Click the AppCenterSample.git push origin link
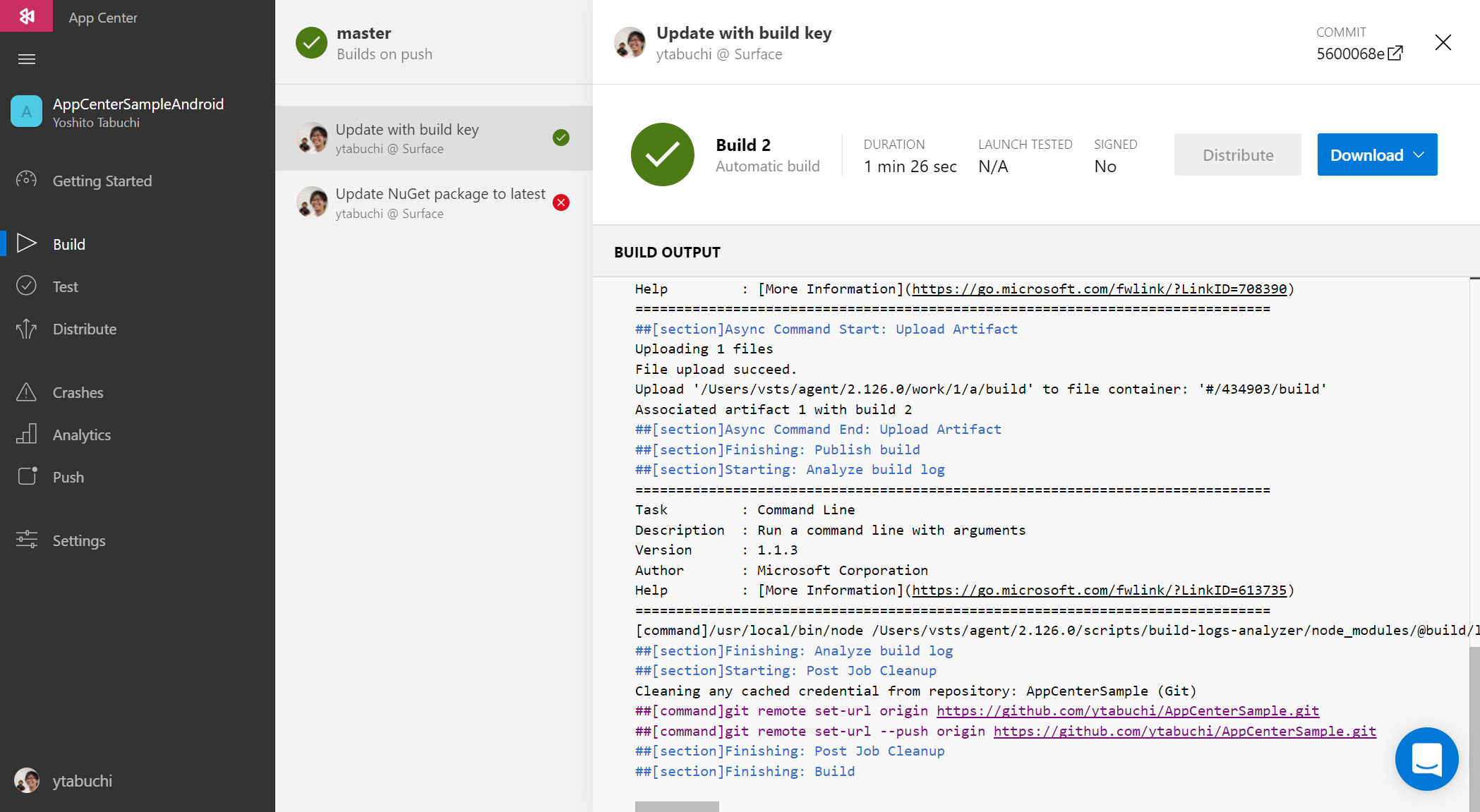The width and height of the screenshot is (1480, 812). pos(1184,732)
